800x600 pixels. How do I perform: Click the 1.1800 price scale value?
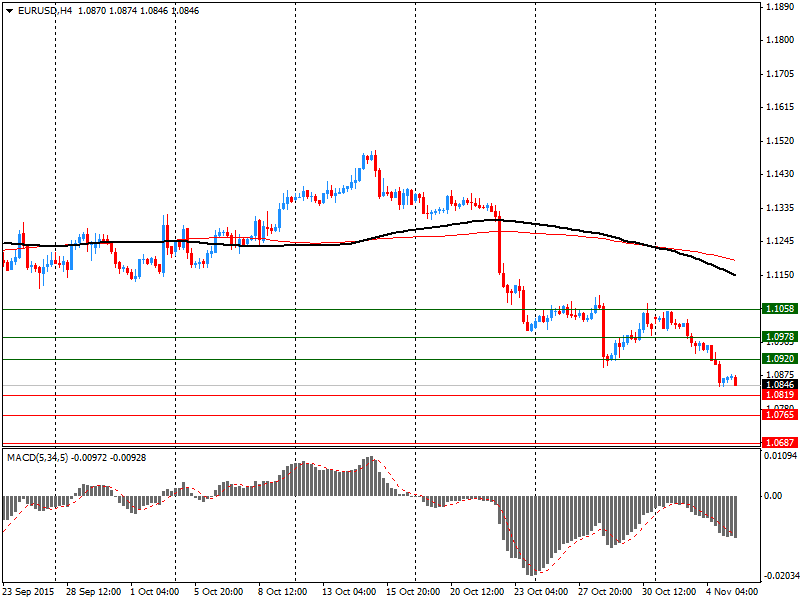(x=780, y=40)
